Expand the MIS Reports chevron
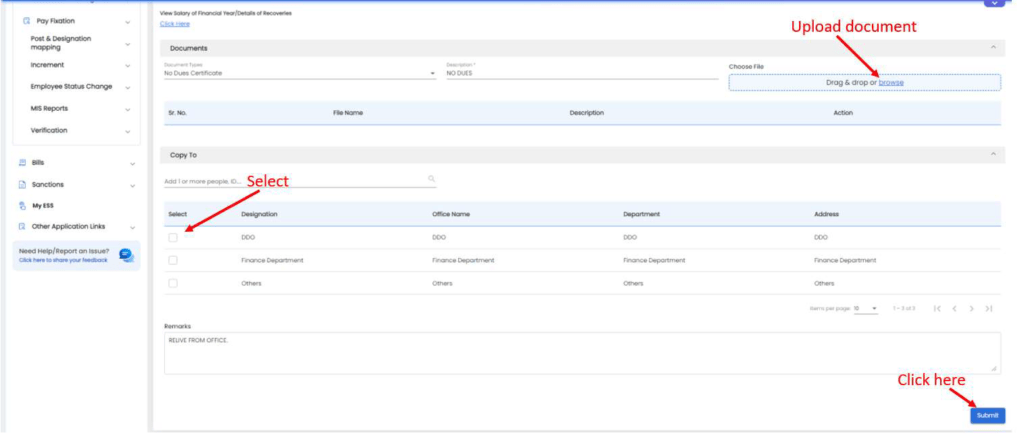This screenshot has width=1024, height=448. (127, 109)
